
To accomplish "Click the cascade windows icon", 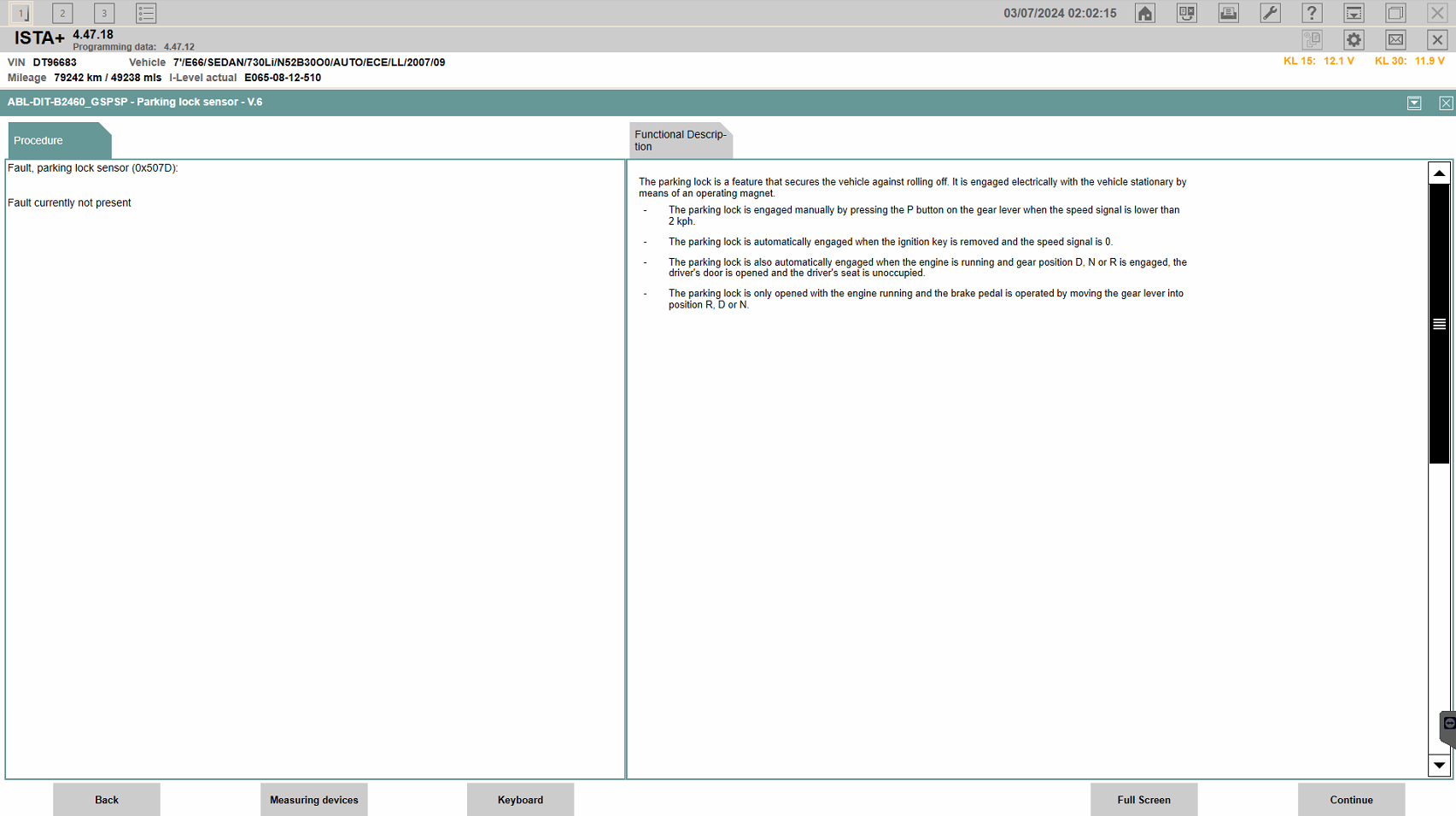I will (1396, 13).
